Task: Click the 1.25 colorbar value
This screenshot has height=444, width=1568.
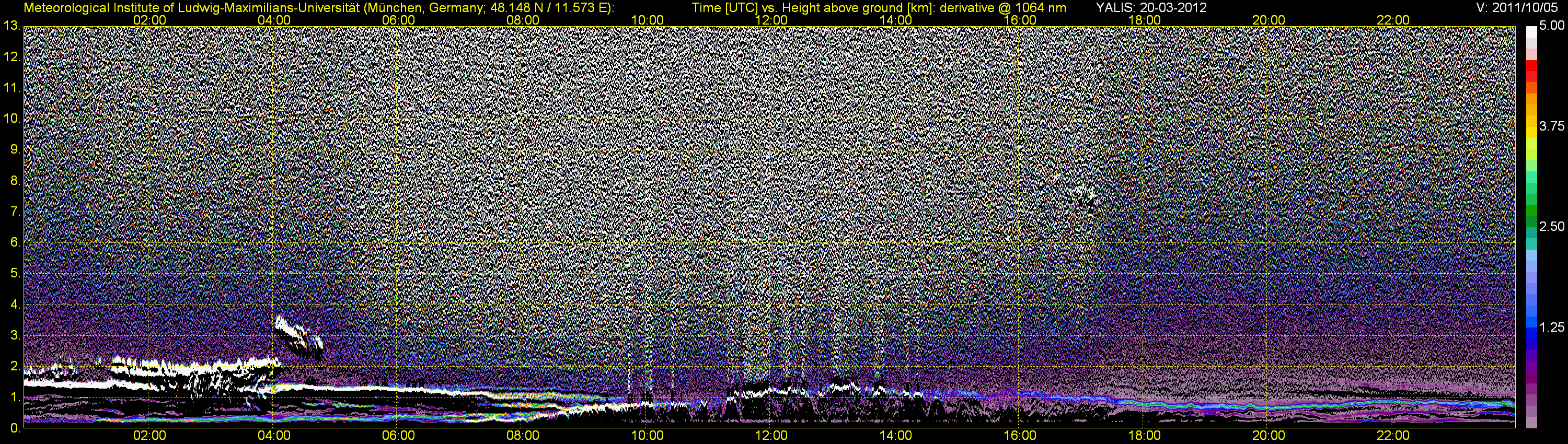Action: click(x=1552, y=327)
